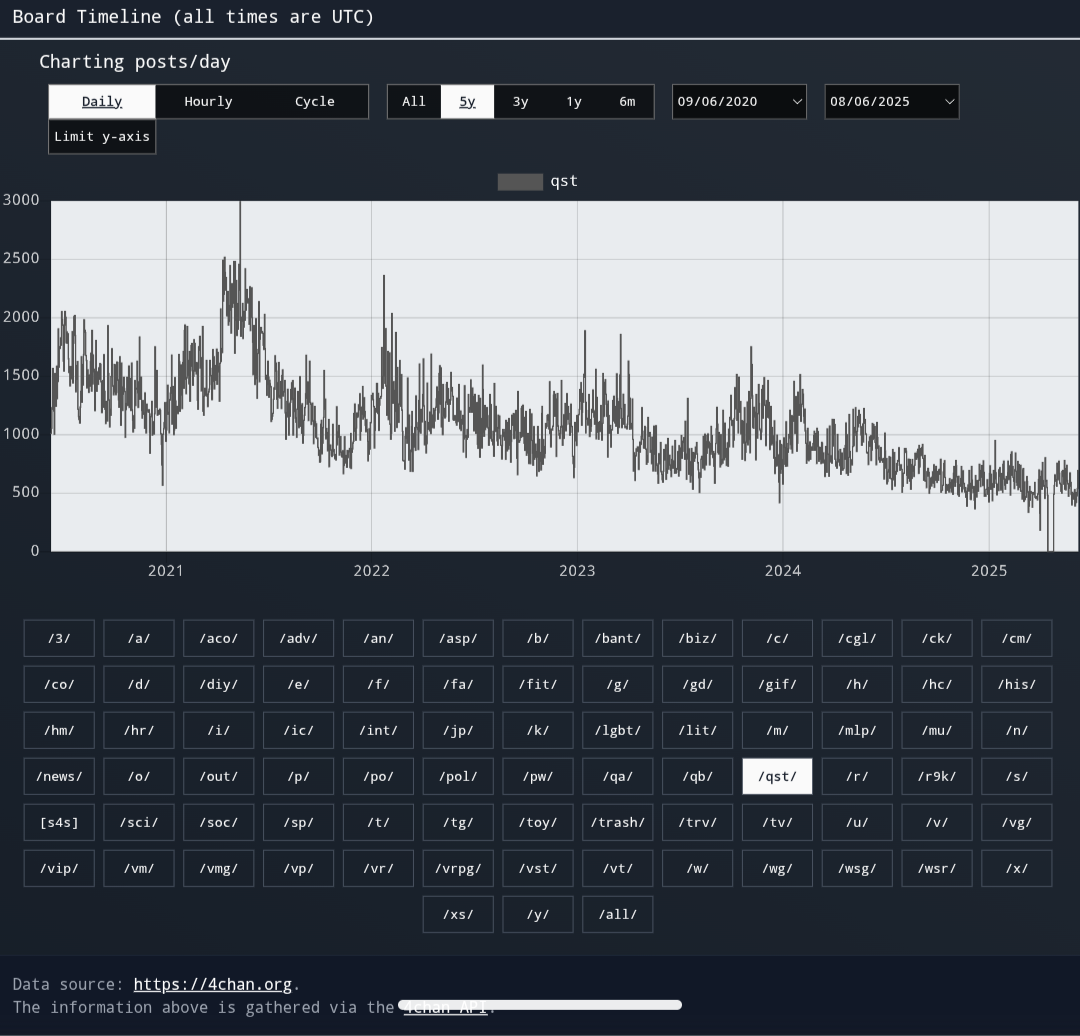Toggle the qst legend color swatch
Image resolution: width=1080 pixels, height=1036 pixels.
pos(520,182)
